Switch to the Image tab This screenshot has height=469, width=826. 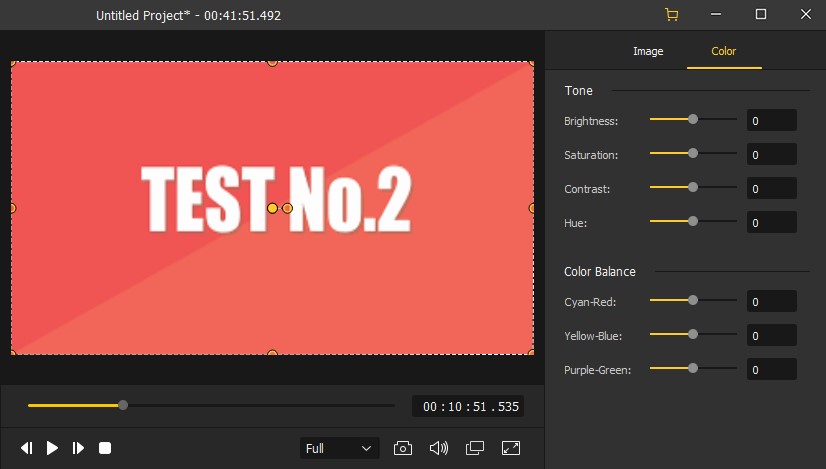pos(648,51)
